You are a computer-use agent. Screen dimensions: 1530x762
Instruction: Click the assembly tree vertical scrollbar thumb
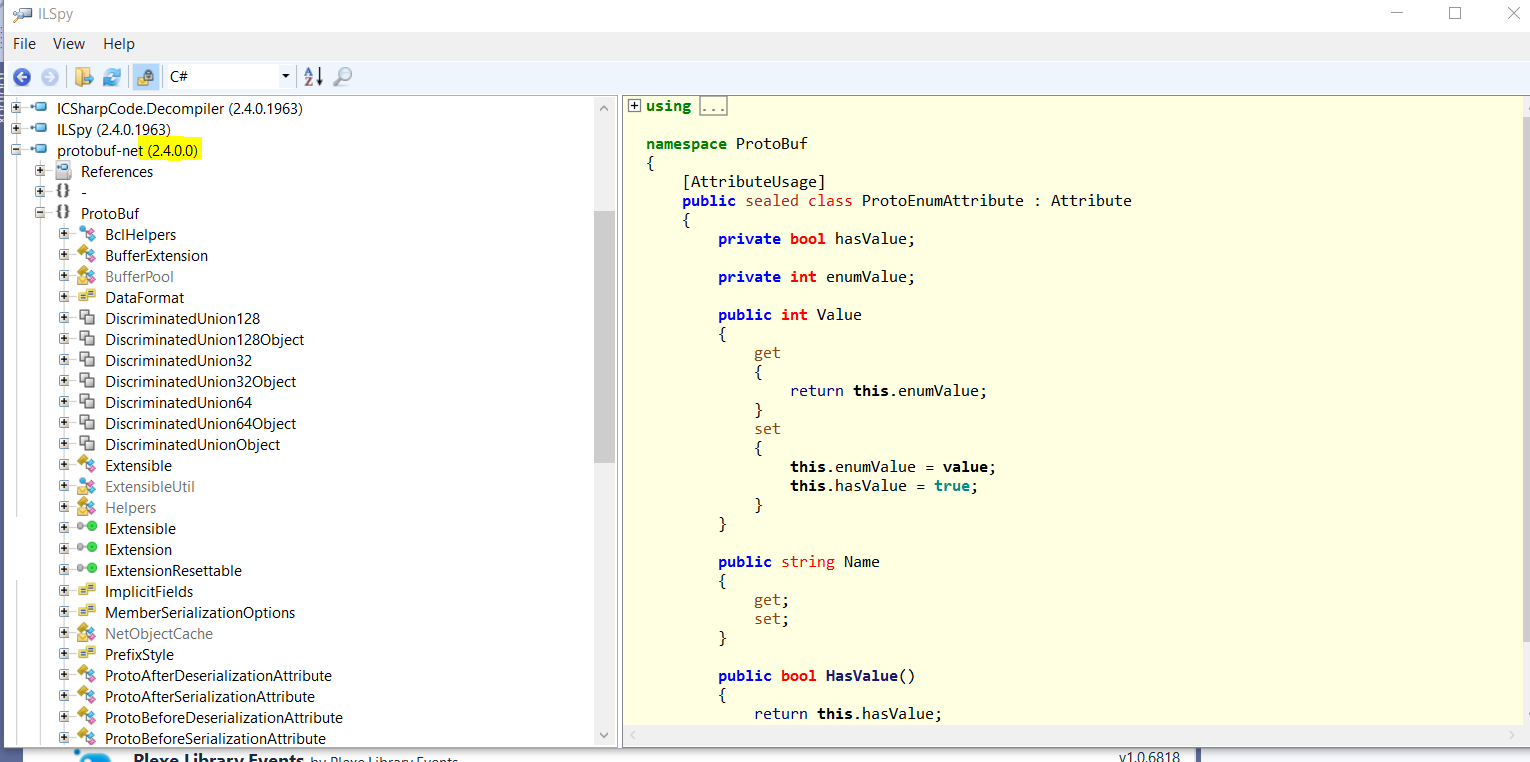pyautogui.click(x=604, y=336)
